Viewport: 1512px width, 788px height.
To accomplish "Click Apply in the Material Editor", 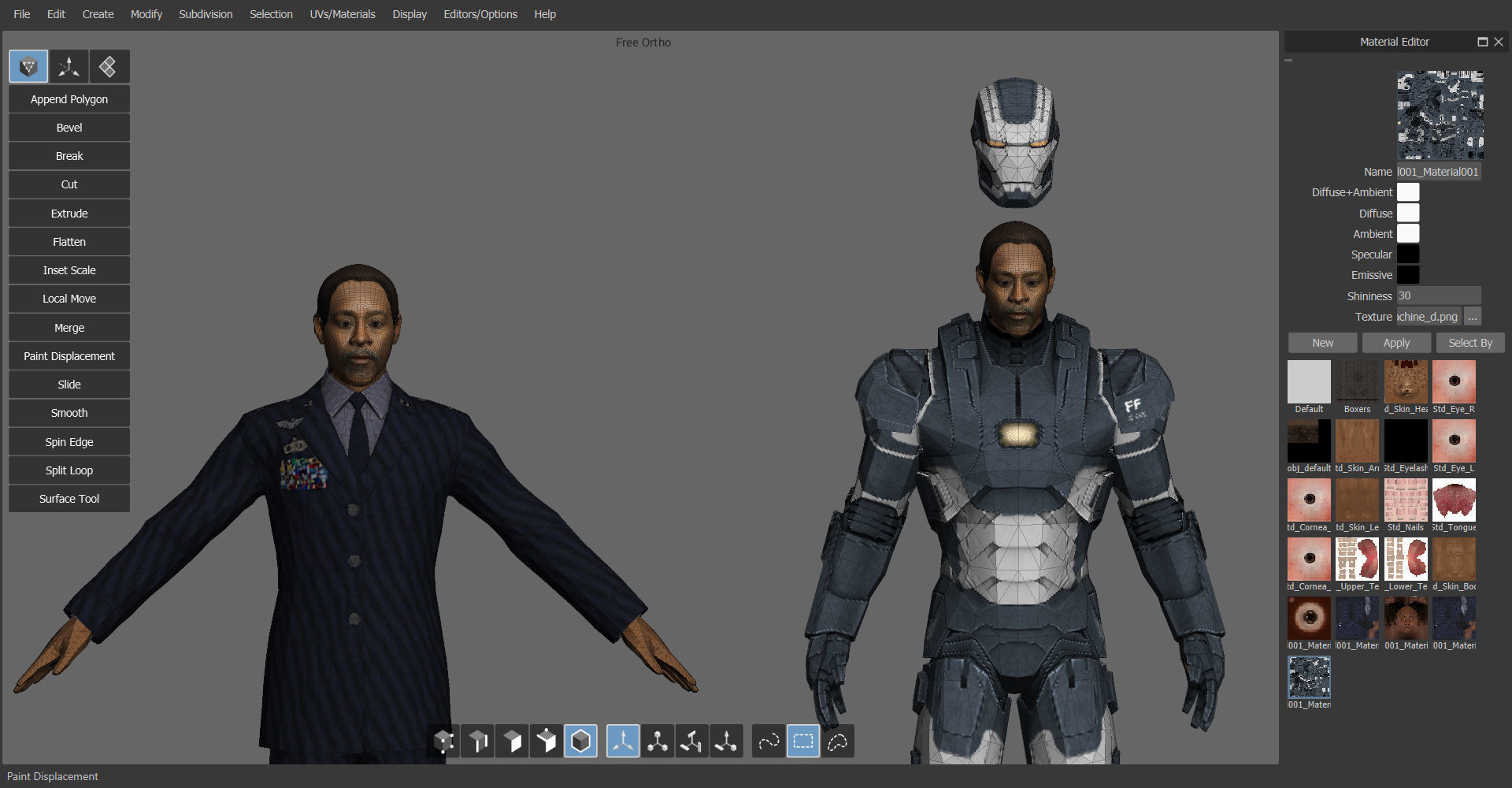I will [x=1396, y=343].
